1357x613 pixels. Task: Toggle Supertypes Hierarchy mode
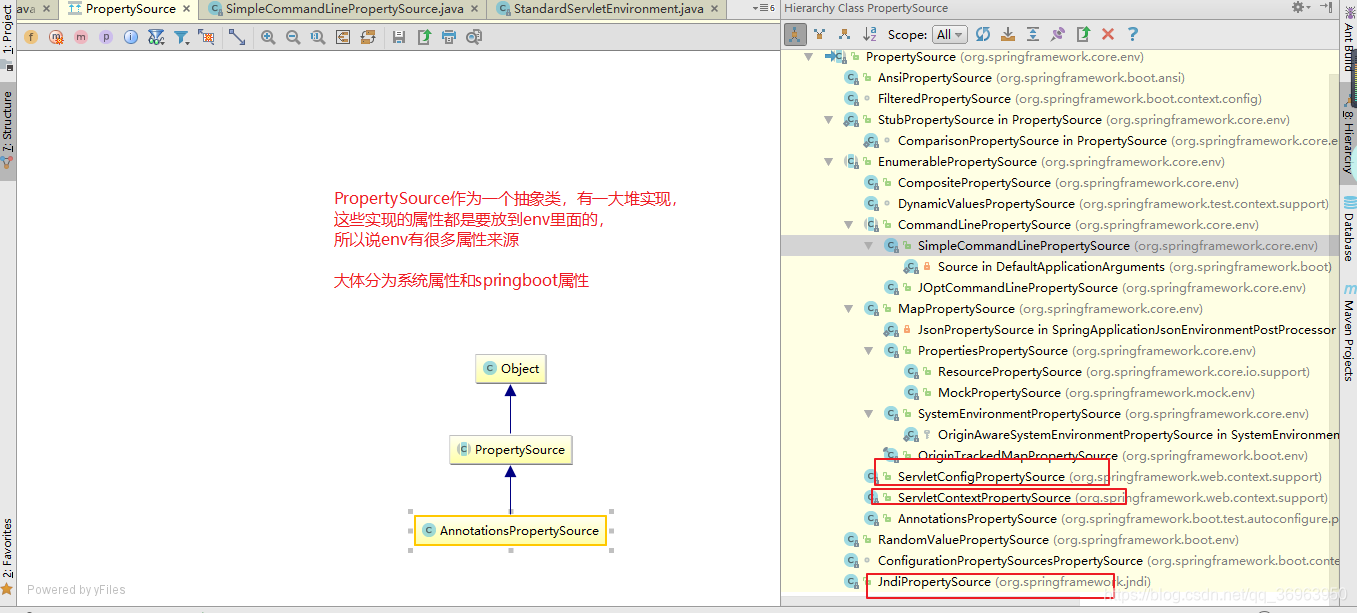[820, 34]
